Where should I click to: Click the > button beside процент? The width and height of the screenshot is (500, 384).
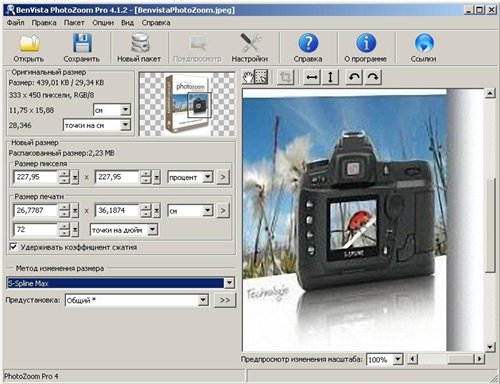223,177
